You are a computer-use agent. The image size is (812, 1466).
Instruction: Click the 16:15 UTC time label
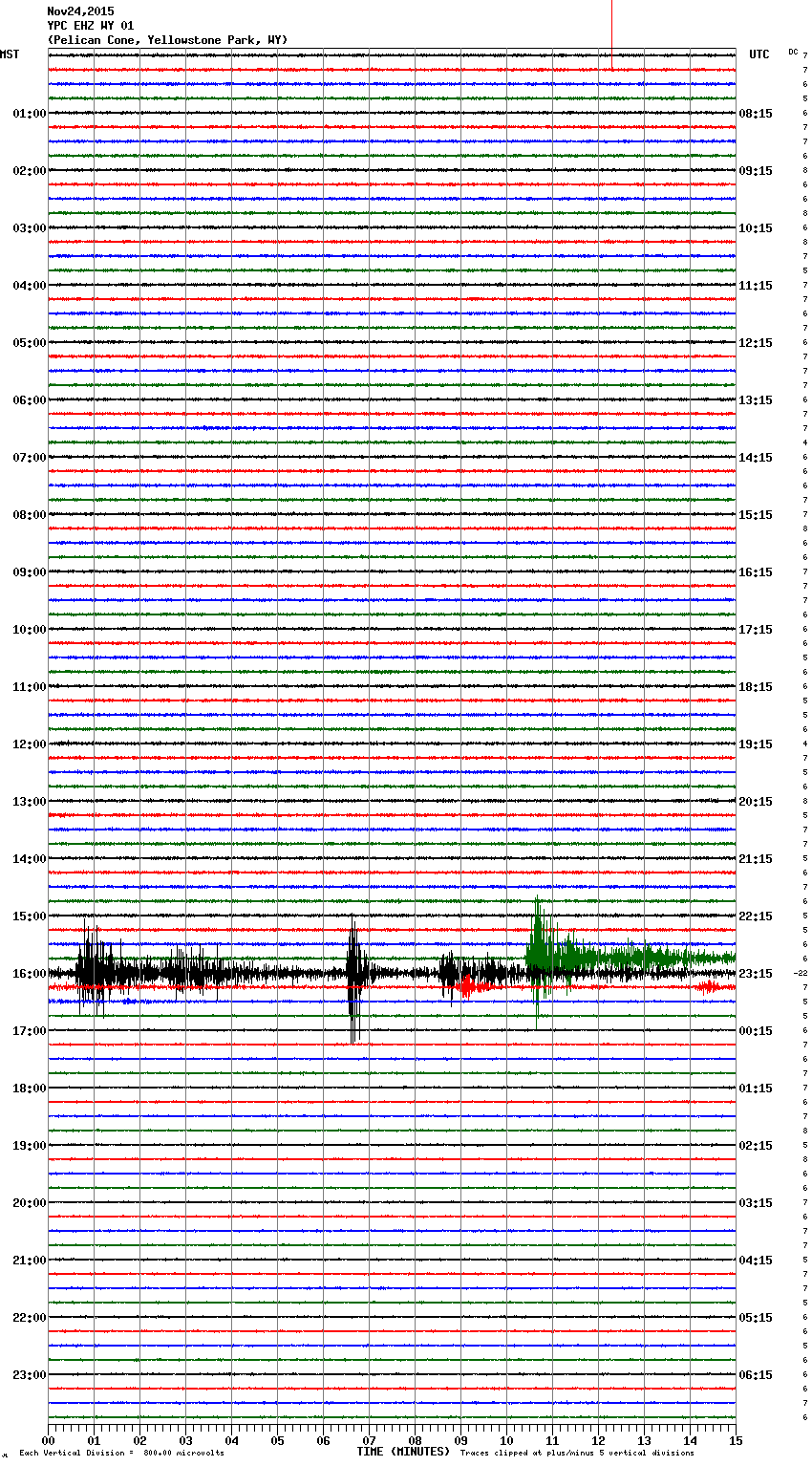click(x=756, y=572)
